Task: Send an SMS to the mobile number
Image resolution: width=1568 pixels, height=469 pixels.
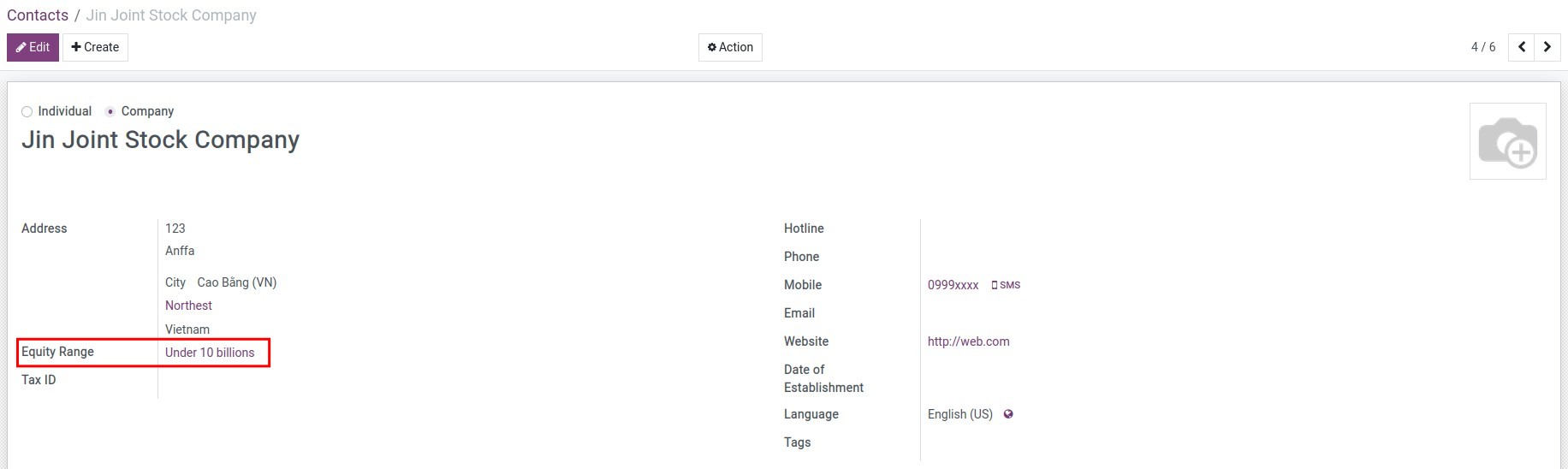Action: 1006,285
